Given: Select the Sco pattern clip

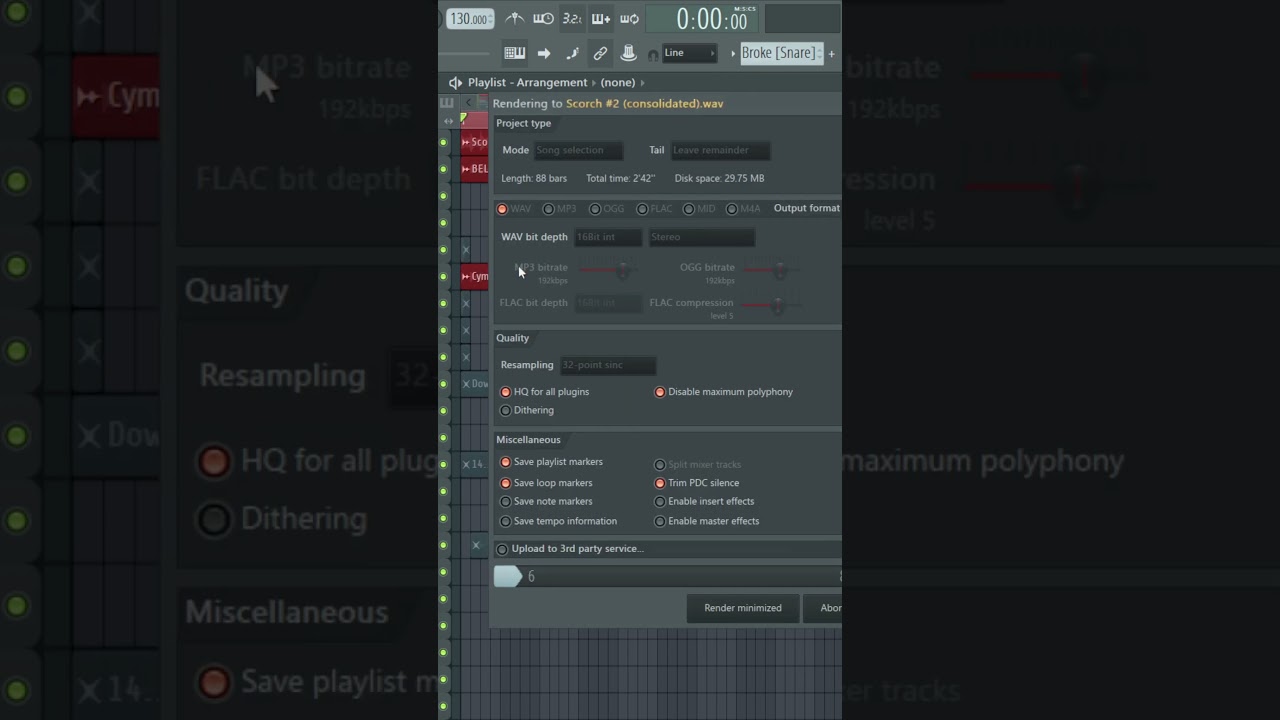Looking at the screenshot, I should pos(475,142).
